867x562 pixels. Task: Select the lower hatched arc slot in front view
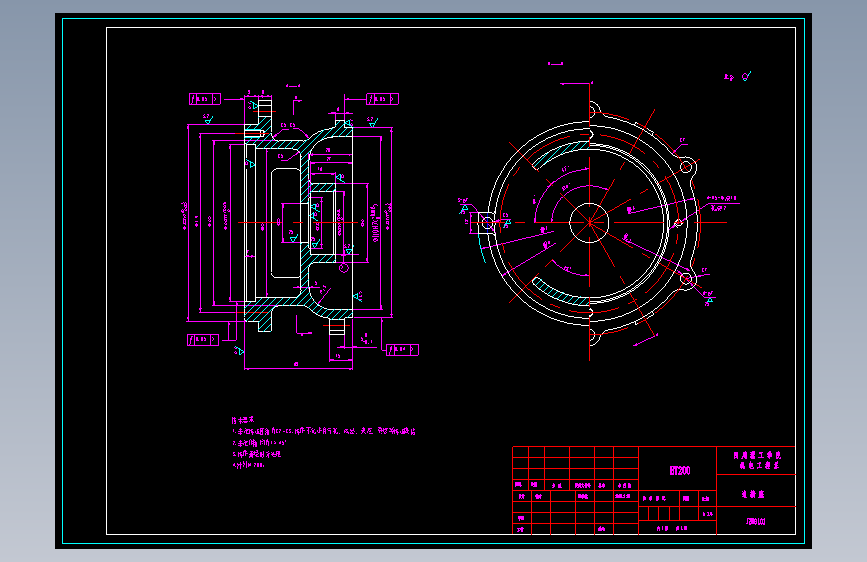(560, 292)
